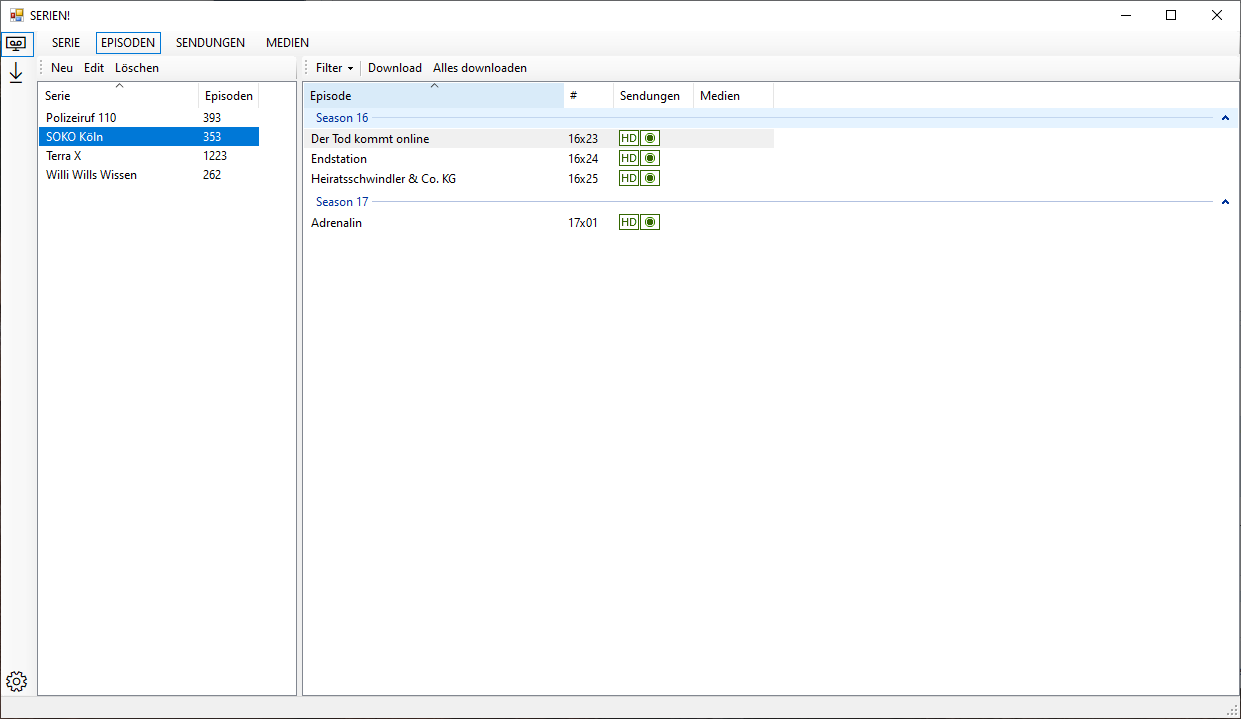Switch to the SENDUNGEN tab

210,42
